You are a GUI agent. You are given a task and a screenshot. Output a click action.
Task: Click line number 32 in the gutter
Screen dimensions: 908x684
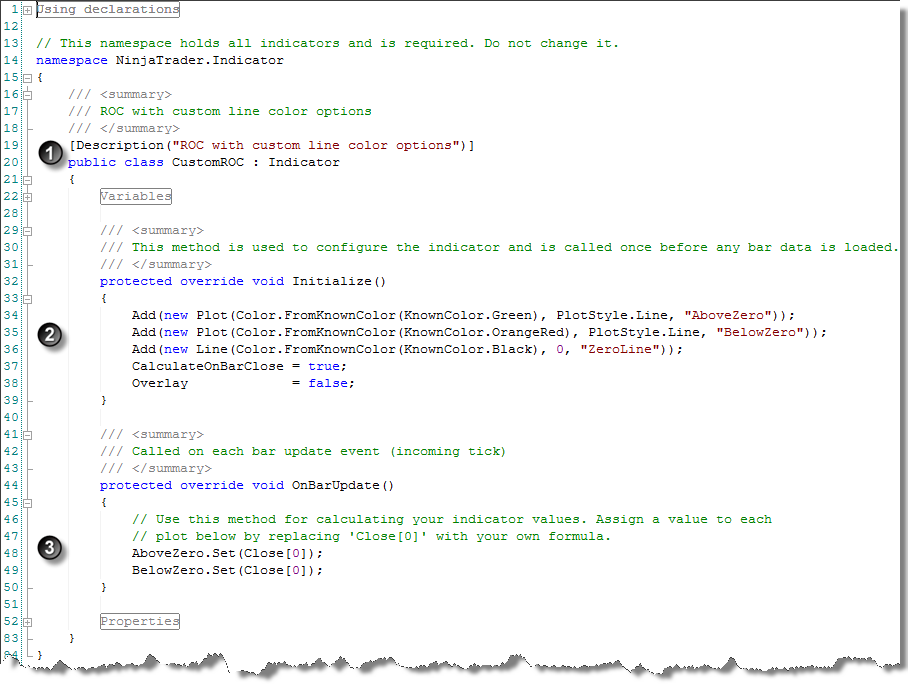click(x=11, y=281)
